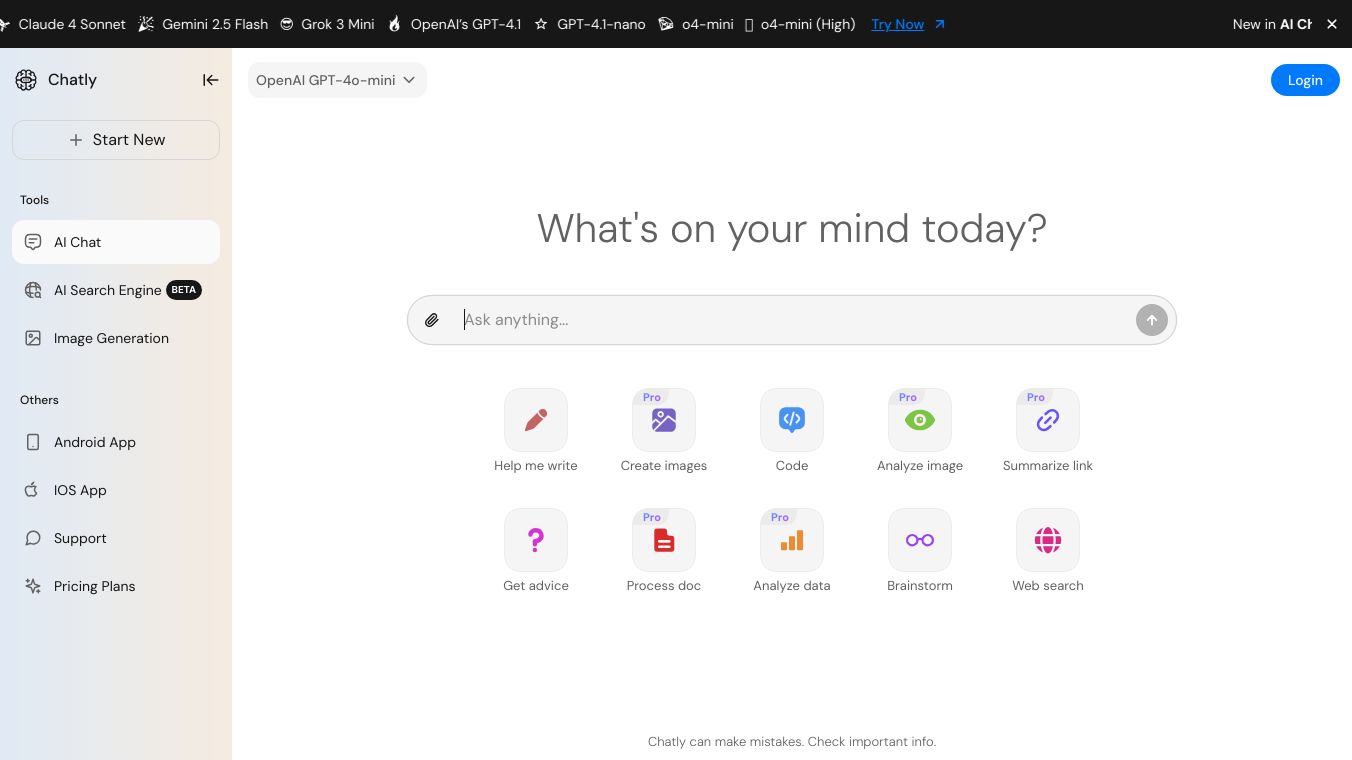Collapse the sidebar with the arrow icon
1352x760 pixels.
[x=210, y=80]
